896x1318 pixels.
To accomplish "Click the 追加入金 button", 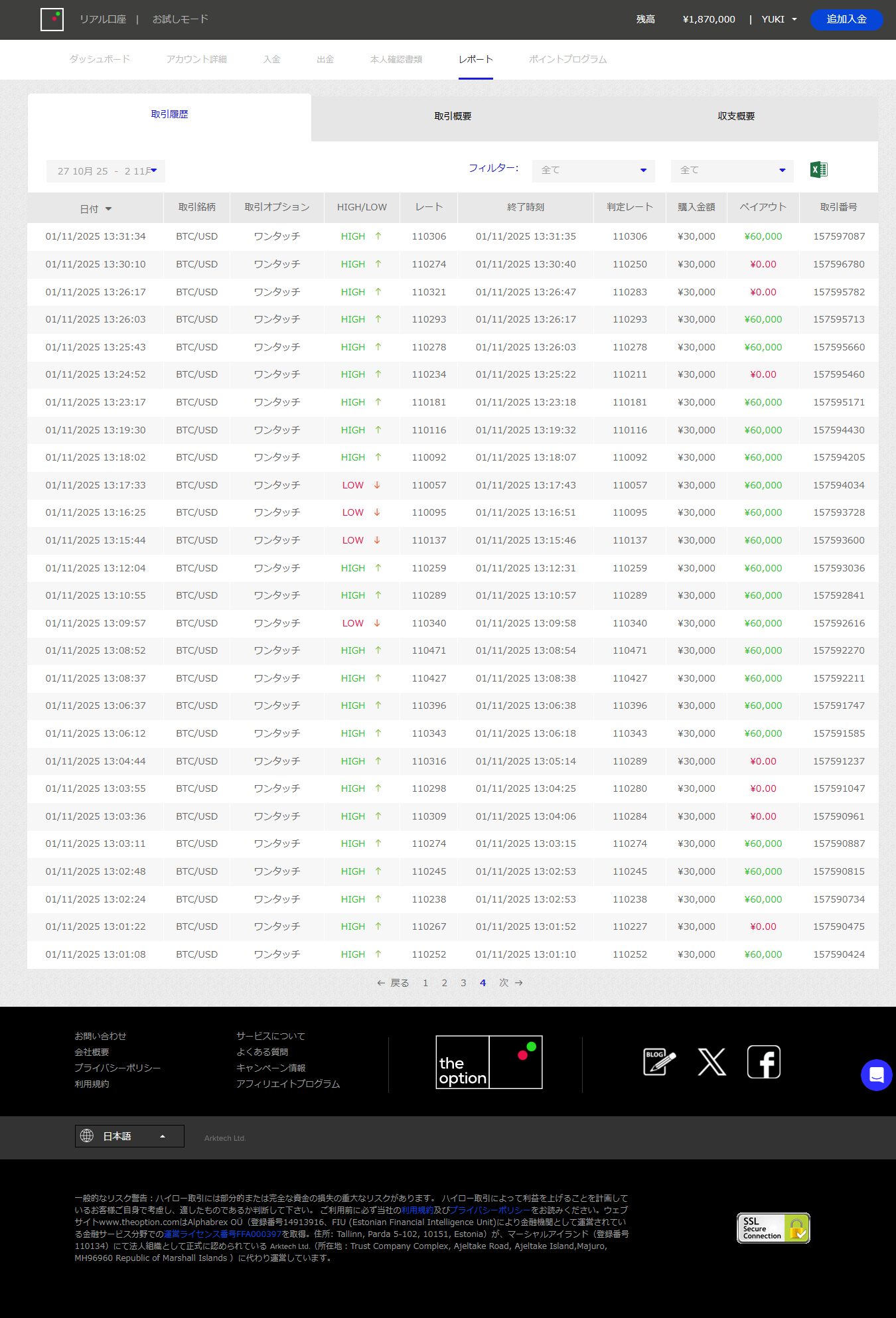I will 846,19.
